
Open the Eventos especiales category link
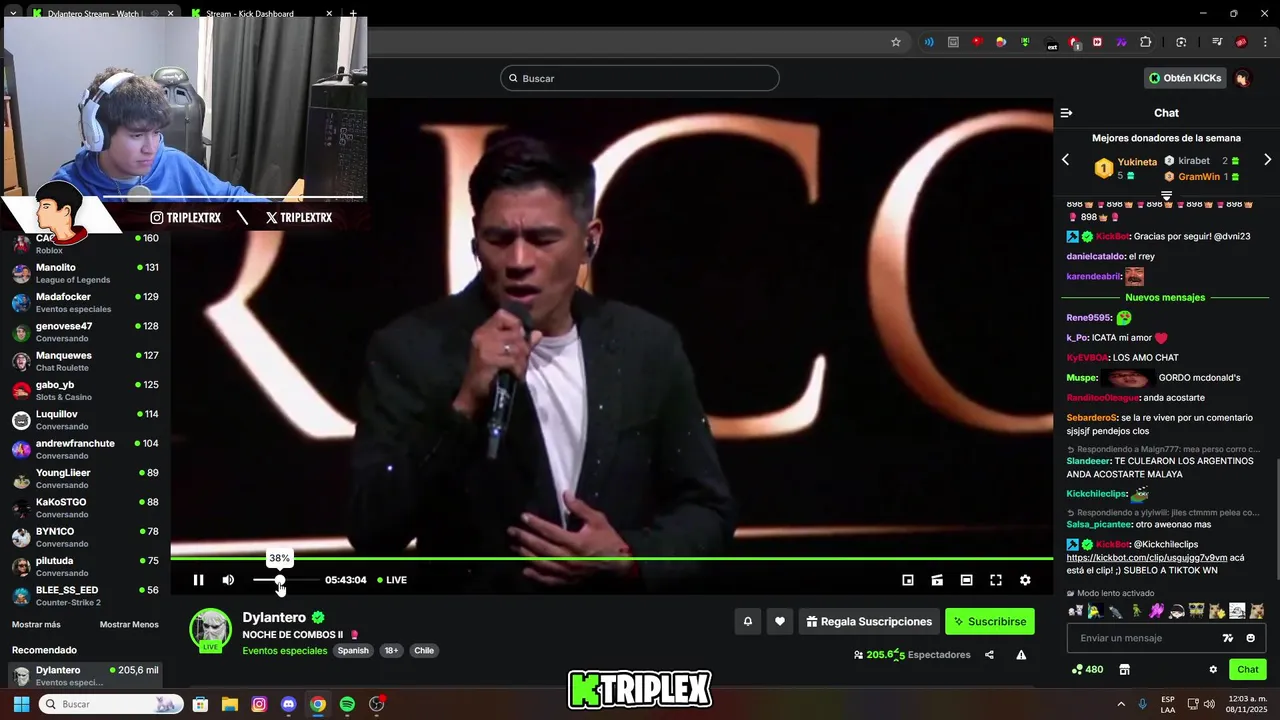pyautogui.click(x=285, y=650)
